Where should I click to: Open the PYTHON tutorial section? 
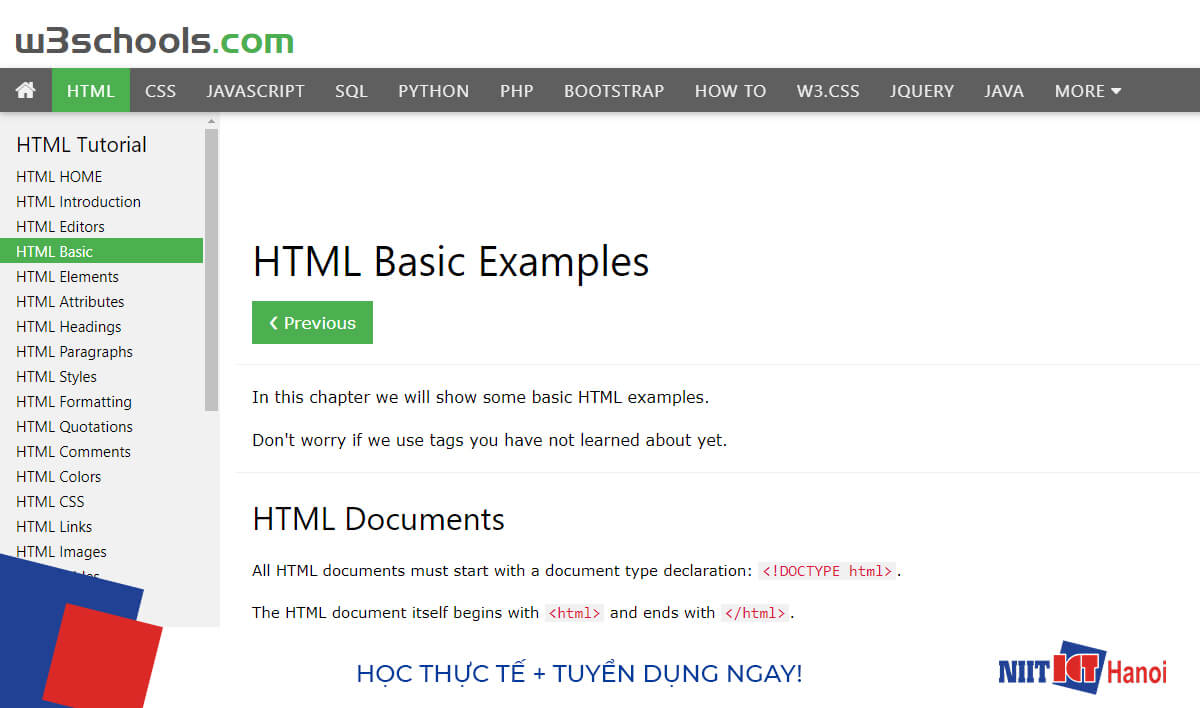(433, 90)
